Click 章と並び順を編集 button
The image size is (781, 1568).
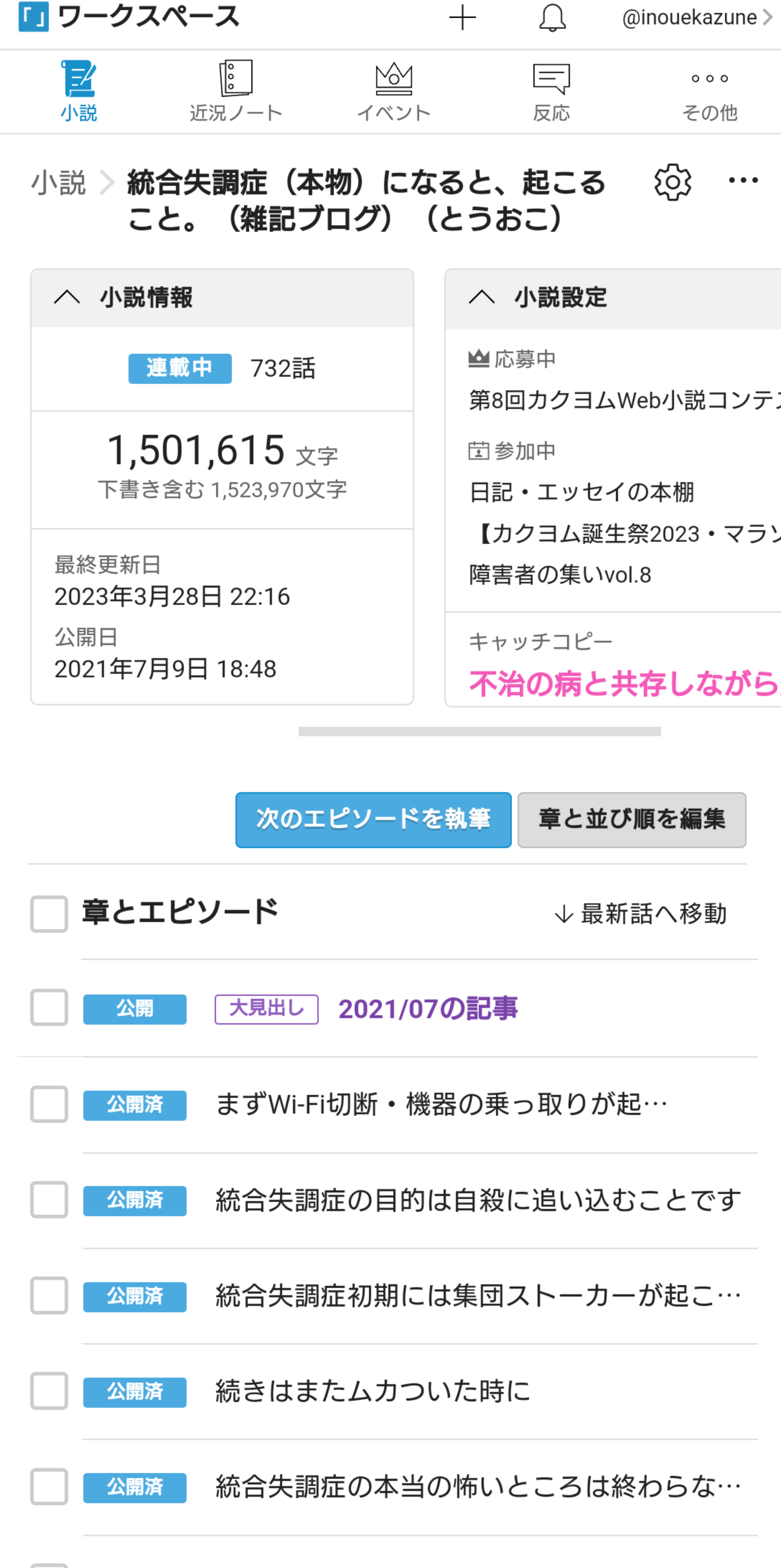click(x=631, y=819)
